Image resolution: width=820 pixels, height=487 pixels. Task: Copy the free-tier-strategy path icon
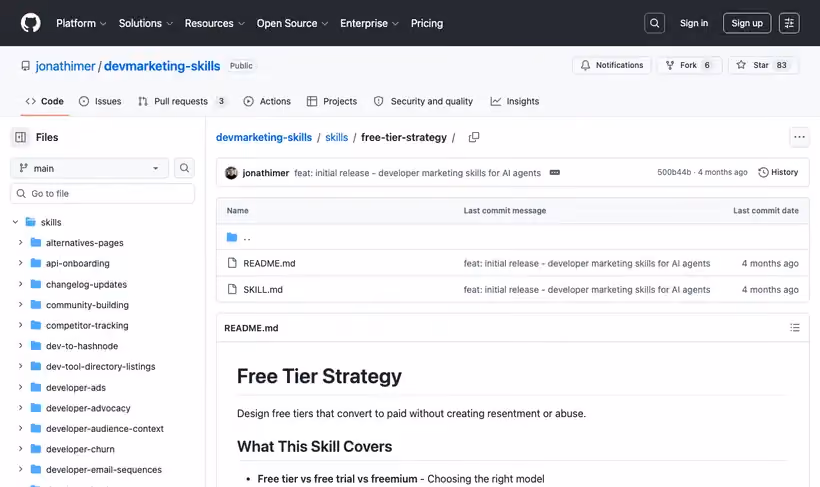(474, 137)
